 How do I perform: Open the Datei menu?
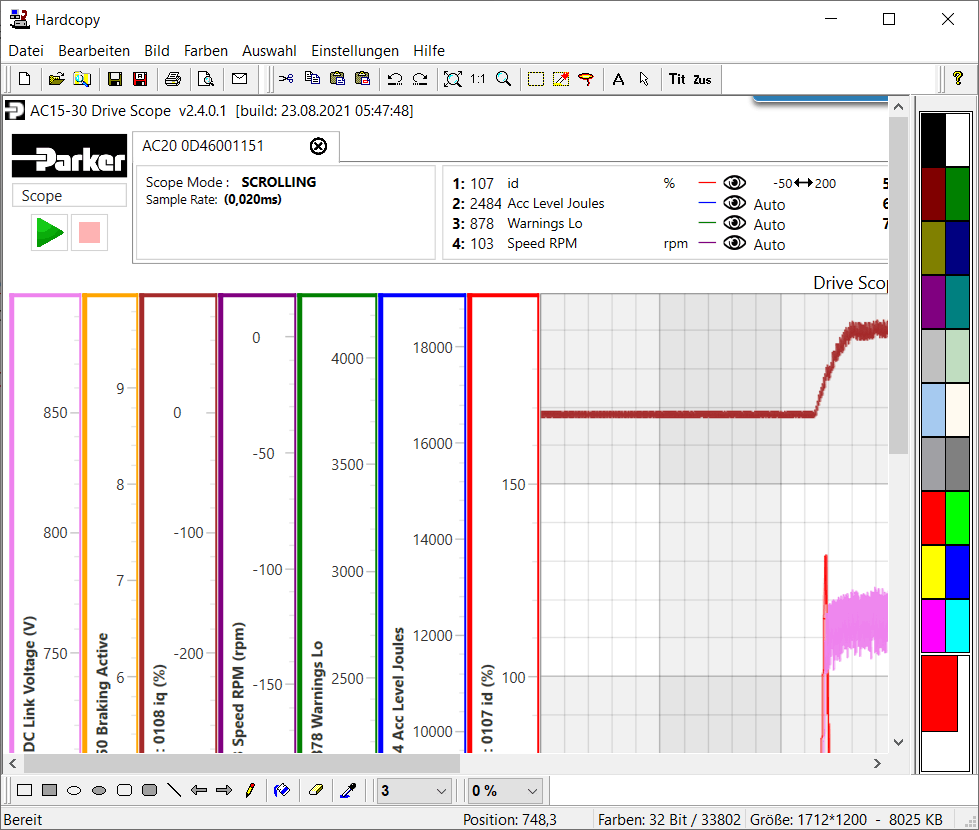(x=26, y=51)
